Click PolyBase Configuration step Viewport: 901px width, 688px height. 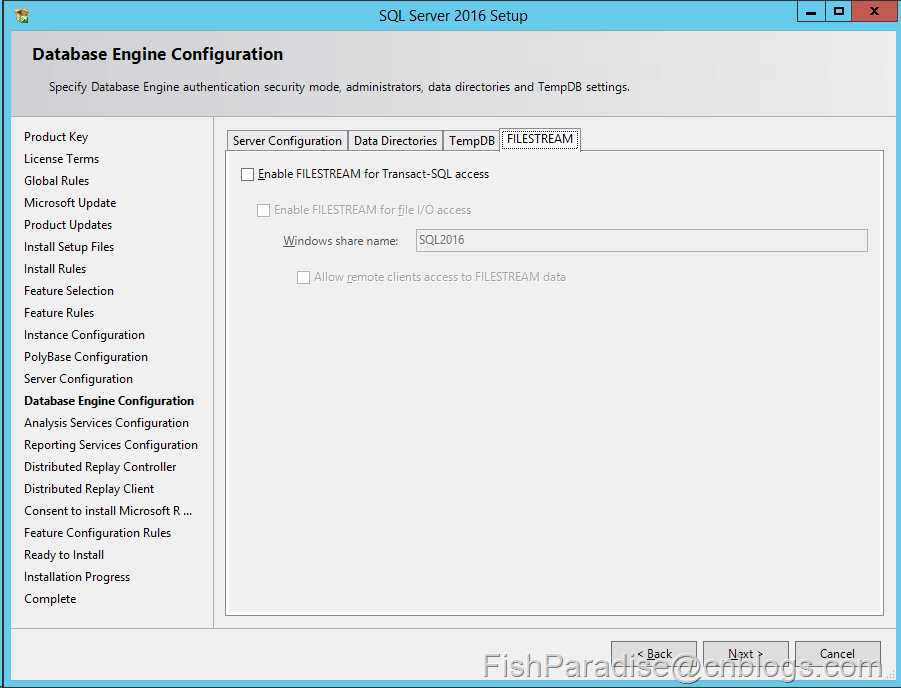point(86,357)
